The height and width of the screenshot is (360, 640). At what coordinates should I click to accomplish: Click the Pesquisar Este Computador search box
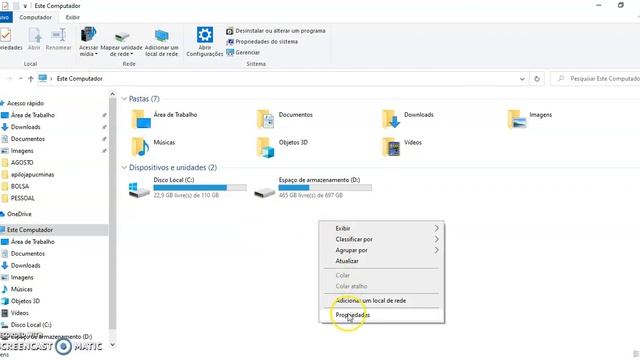(x=596, y=78)
